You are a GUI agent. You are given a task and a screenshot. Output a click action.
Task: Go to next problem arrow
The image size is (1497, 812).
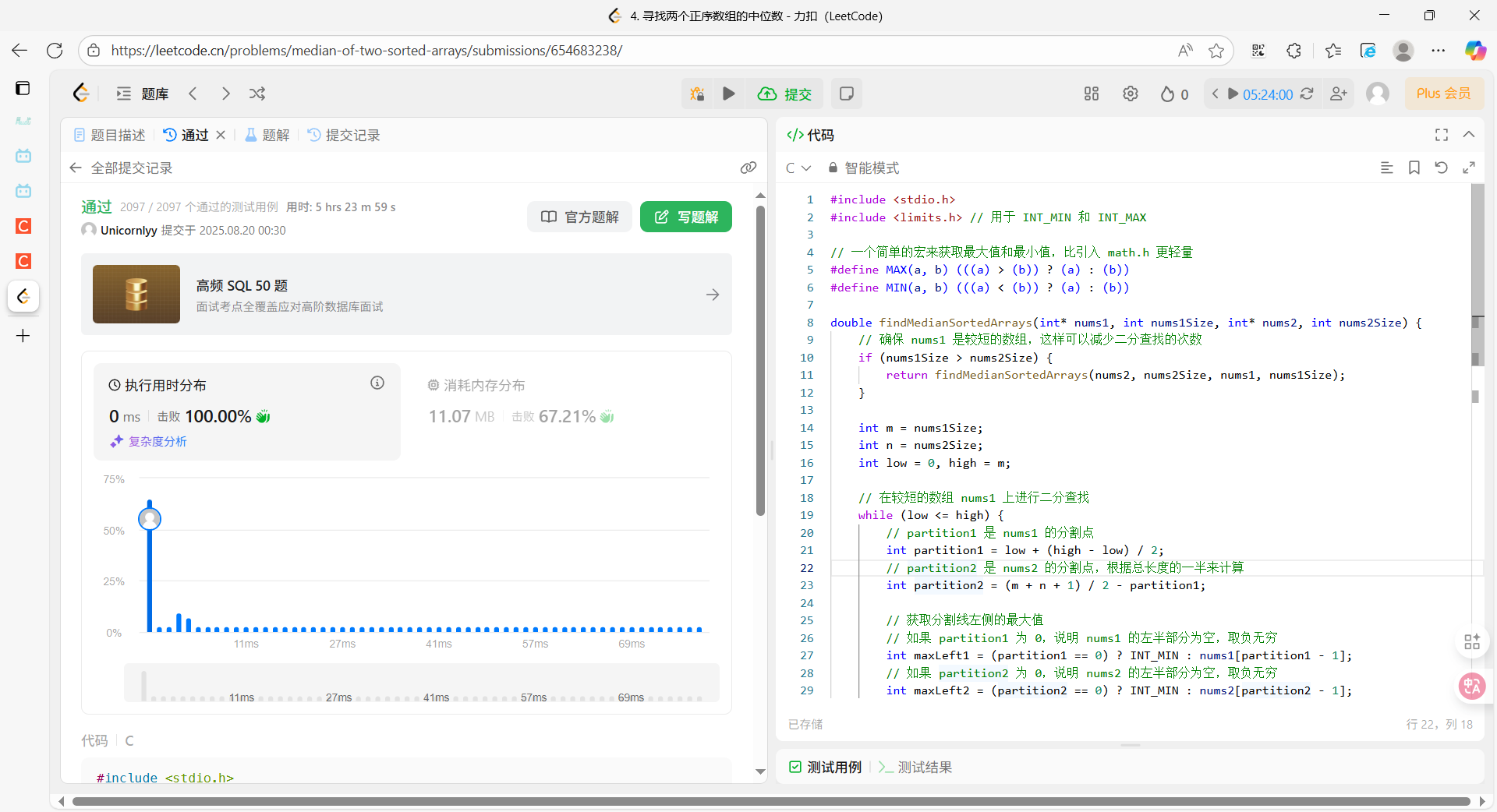point(225,94)
